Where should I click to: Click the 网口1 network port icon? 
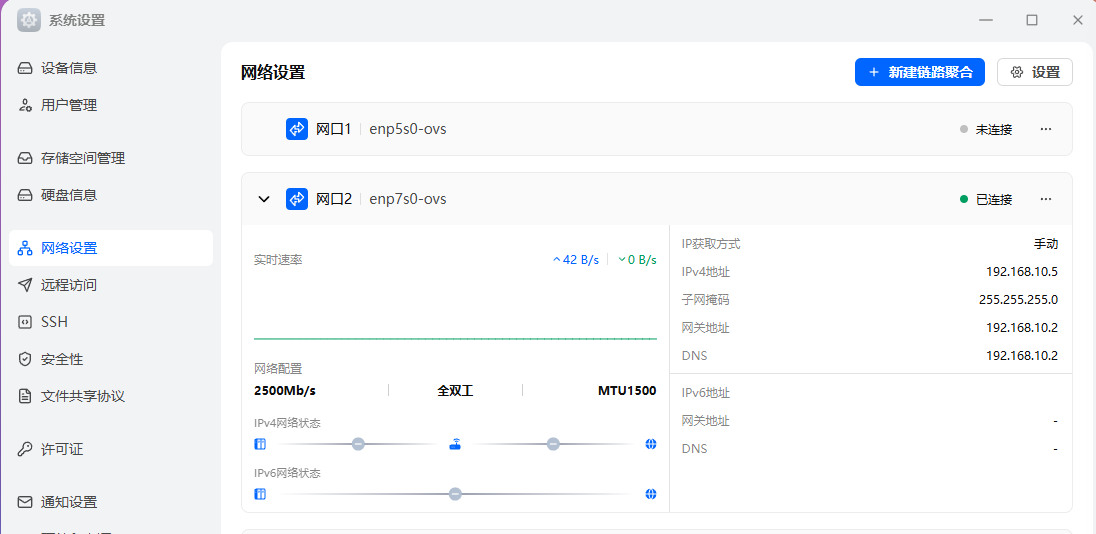pyautogui.click(x=297, y=129)
